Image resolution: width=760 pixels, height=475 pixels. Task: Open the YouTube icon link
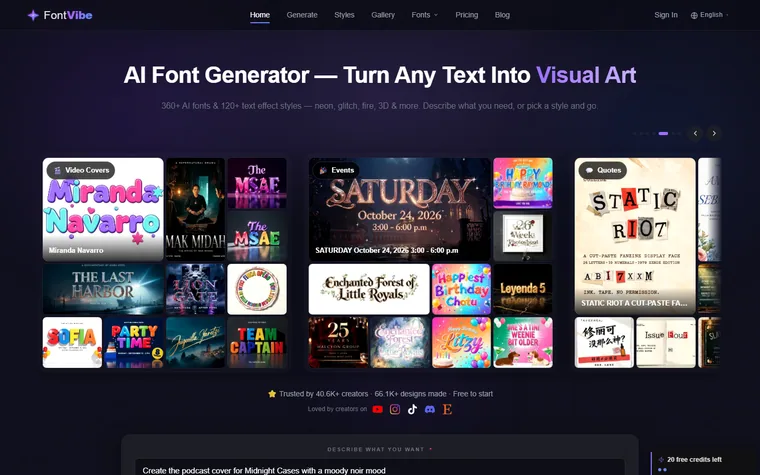[377, 410]
